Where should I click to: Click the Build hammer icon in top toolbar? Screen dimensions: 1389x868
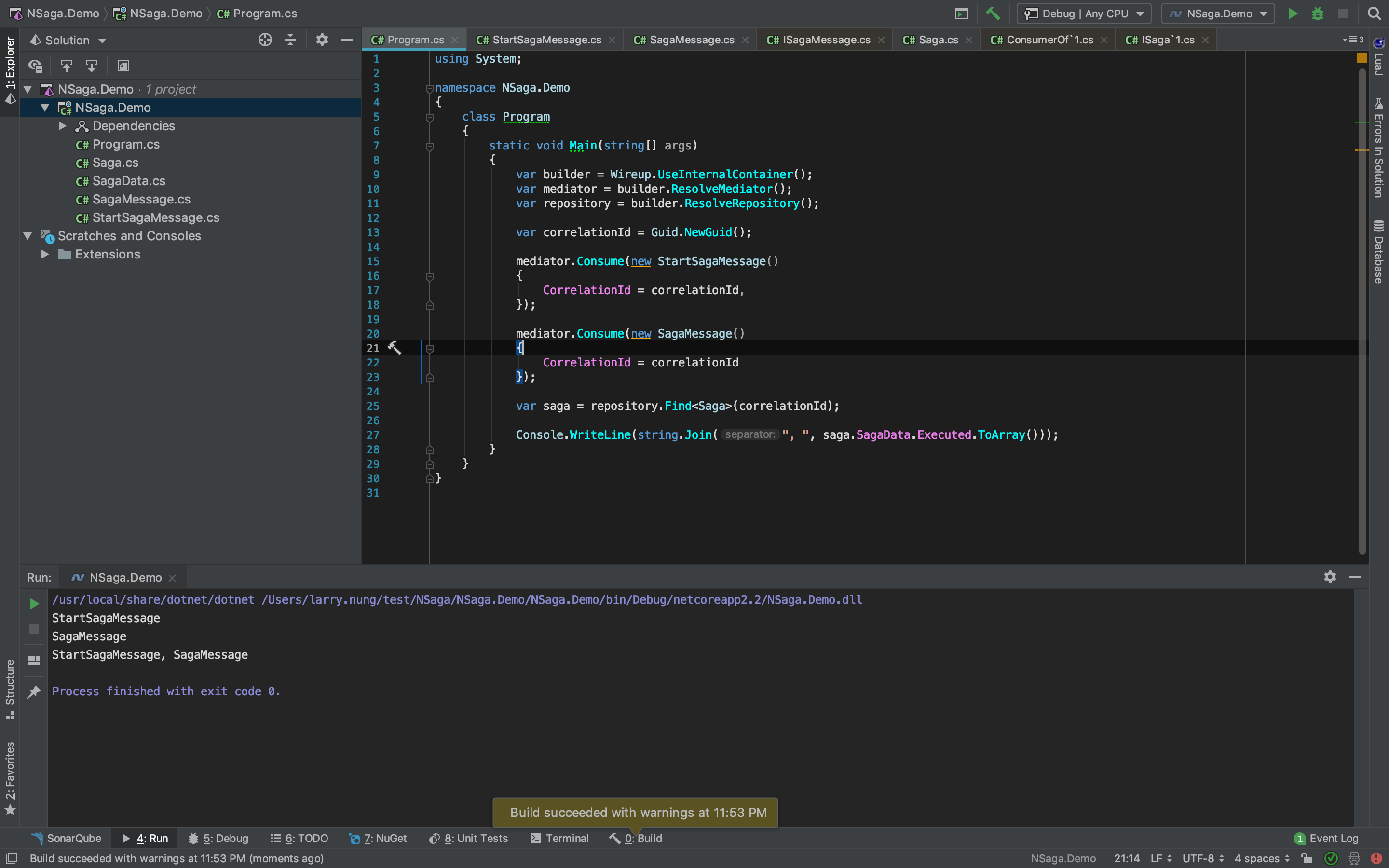tap(993, 13)
